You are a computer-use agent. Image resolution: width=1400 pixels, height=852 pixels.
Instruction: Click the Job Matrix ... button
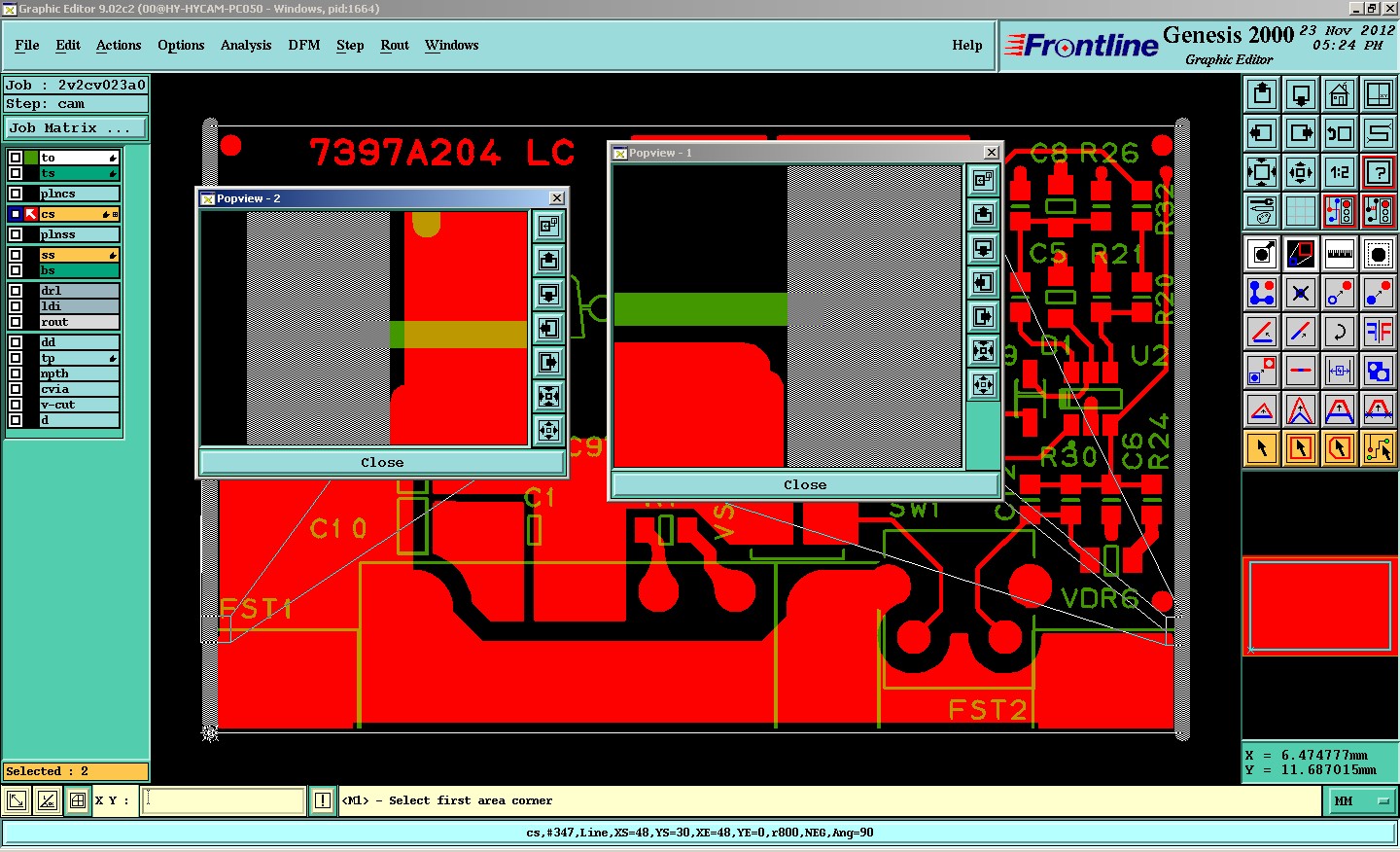(x=76, y=128)
